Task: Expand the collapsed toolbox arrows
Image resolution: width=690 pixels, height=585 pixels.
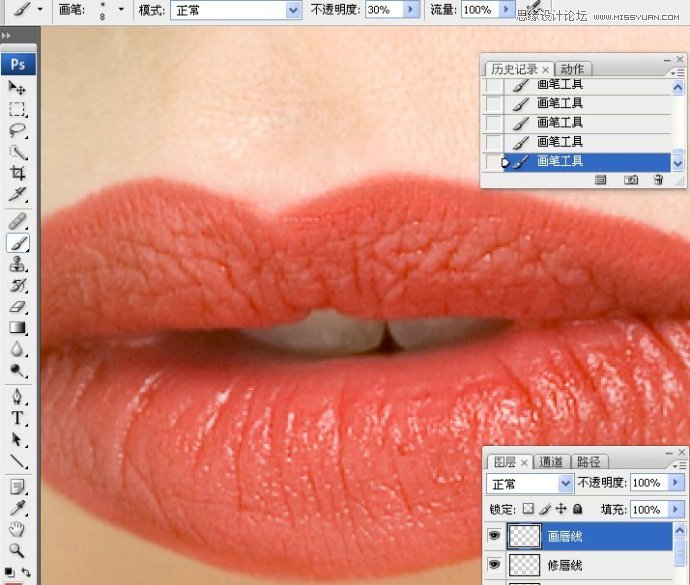Action: [6, 35]
